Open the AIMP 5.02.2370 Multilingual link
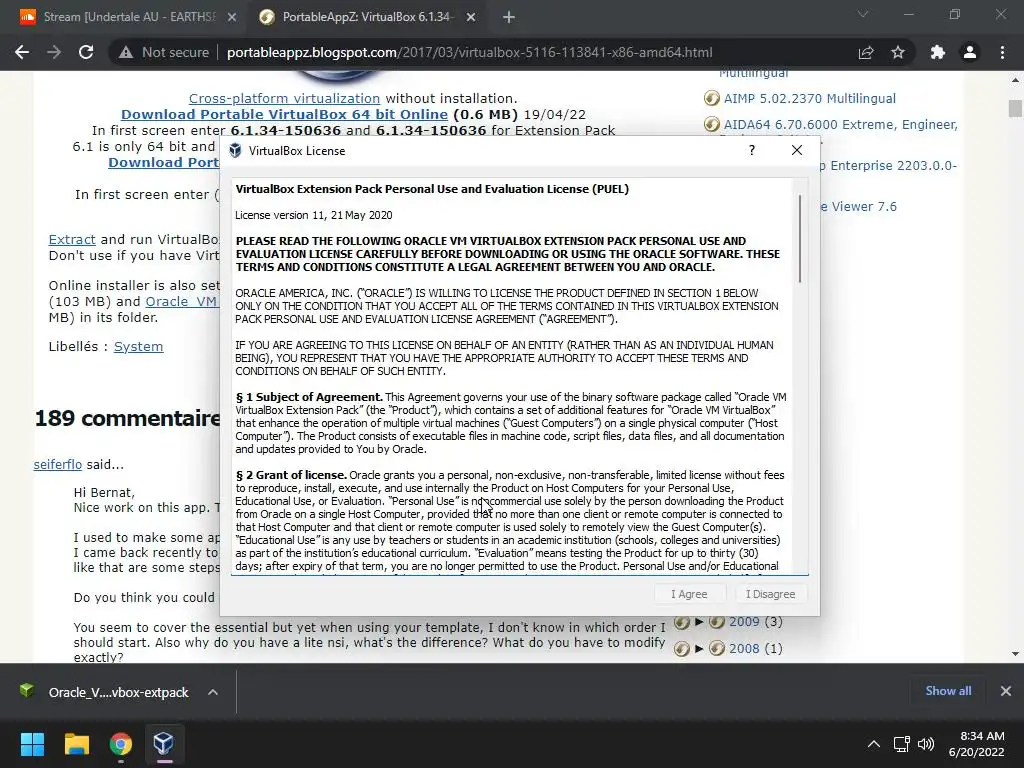 810,99
